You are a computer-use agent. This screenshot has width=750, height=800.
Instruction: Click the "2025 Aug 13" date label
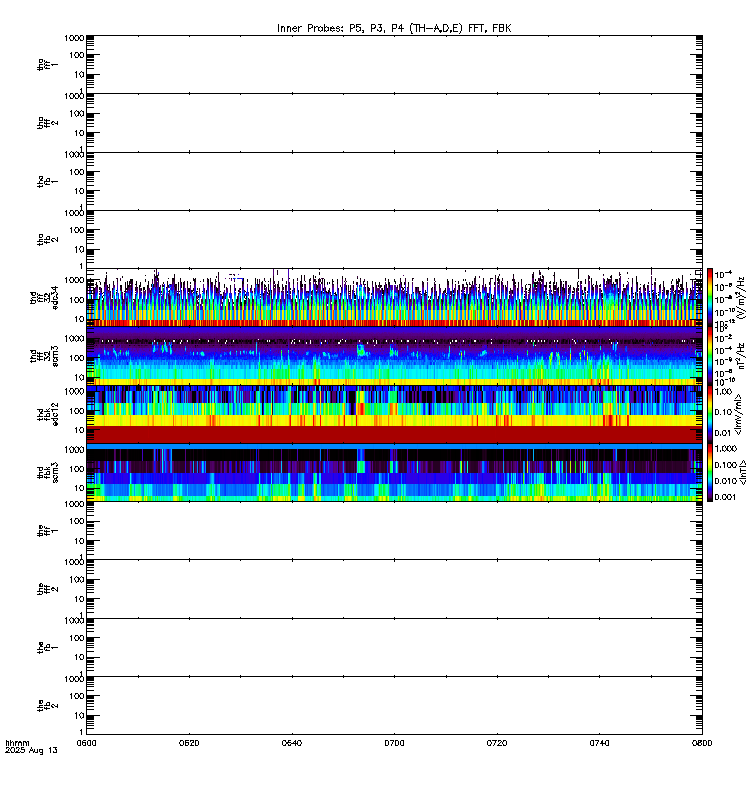[x=31, y=751]
